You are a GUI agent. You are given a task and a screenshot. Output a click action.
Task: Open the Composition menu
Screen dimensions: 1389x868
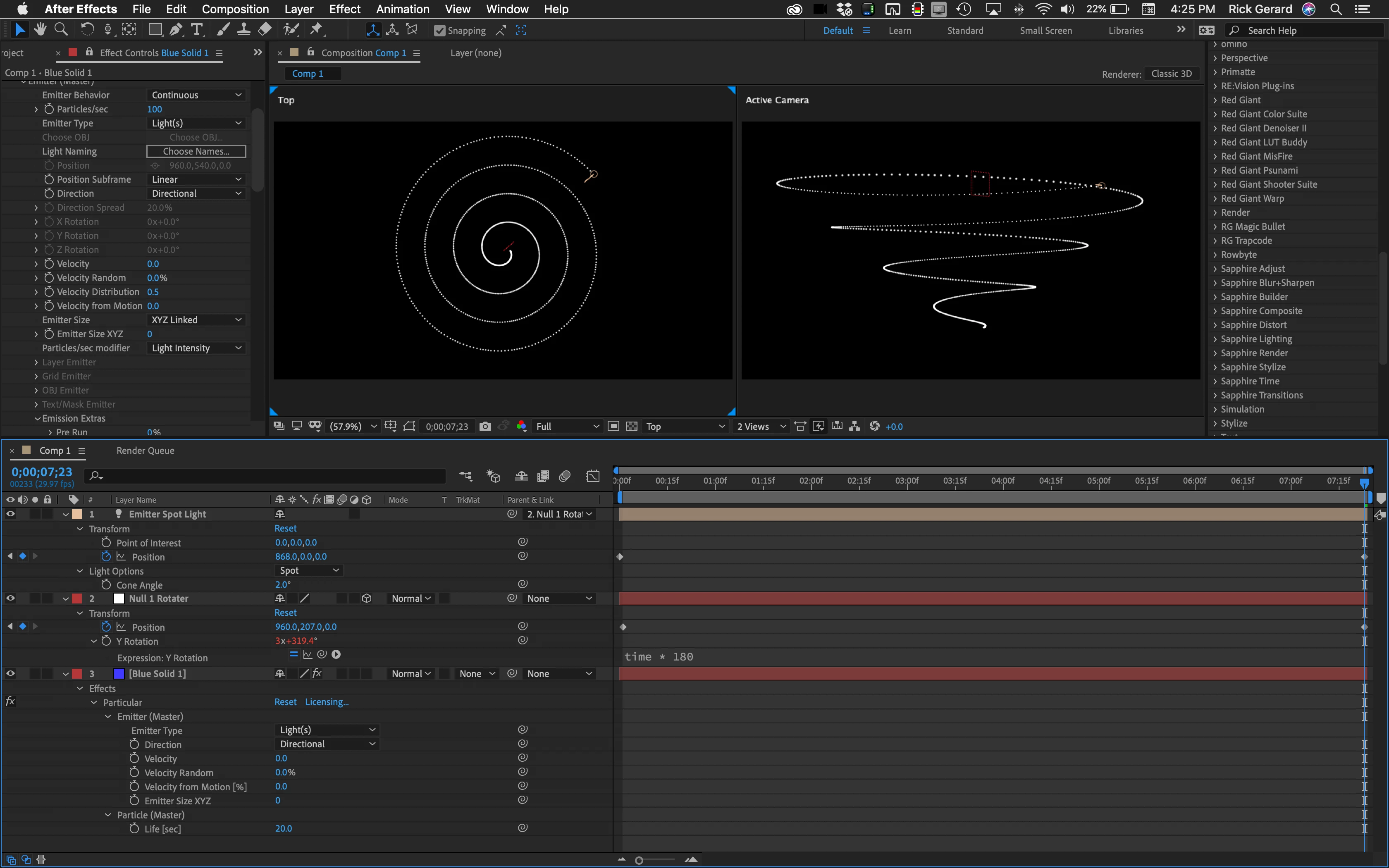click(x=235, y=9)
